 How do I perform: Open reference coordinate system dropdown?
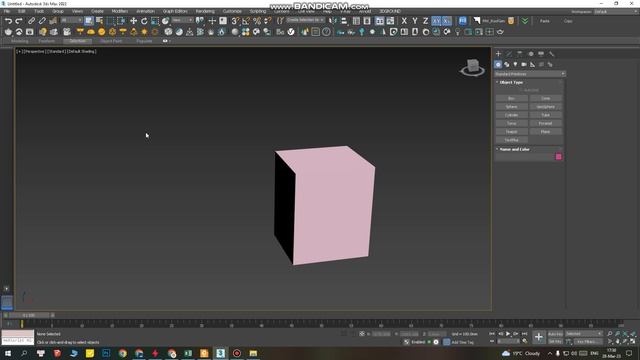pos(182,20)
